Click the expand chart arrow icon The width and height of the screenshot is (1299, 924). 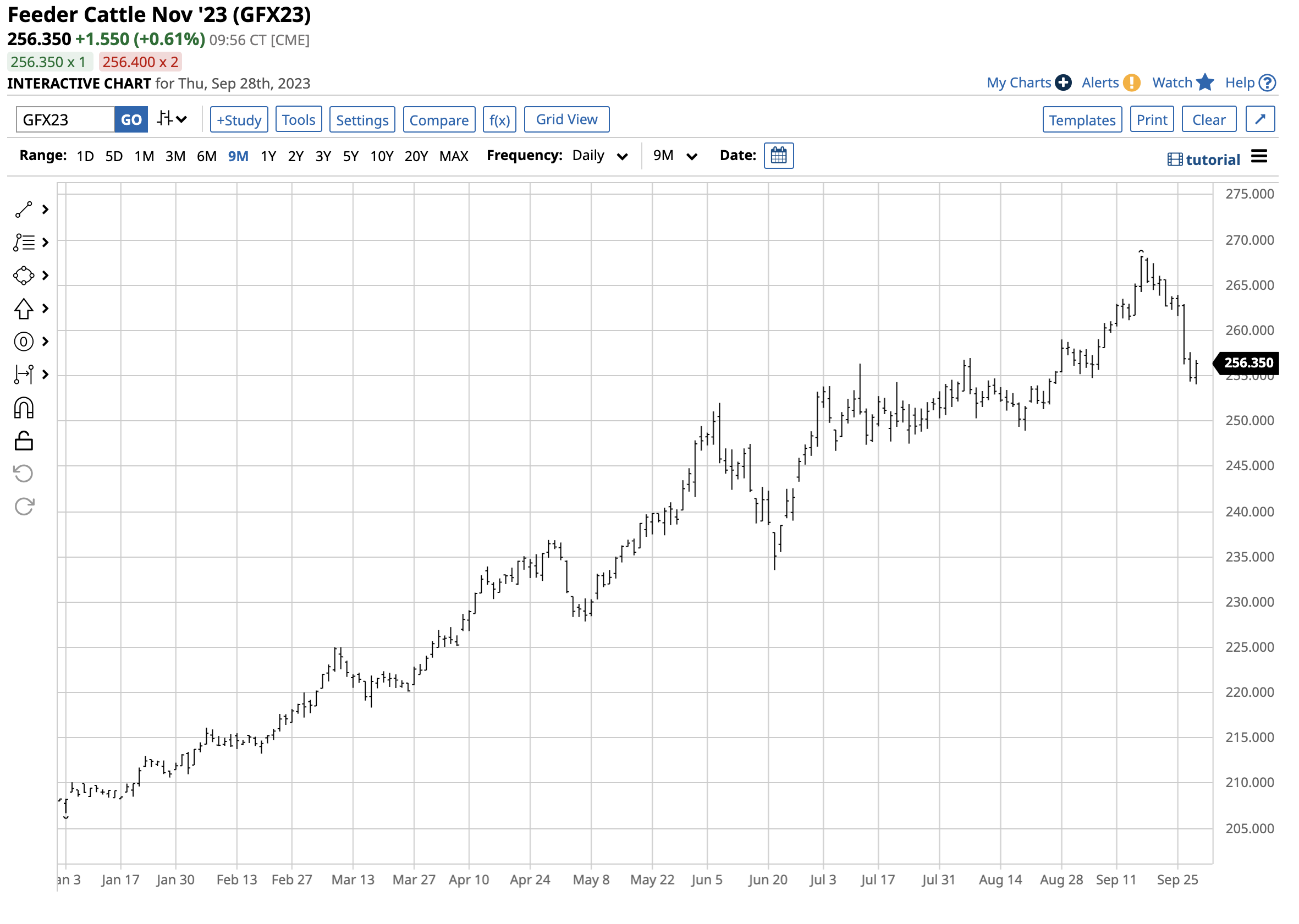point(1261,119)
